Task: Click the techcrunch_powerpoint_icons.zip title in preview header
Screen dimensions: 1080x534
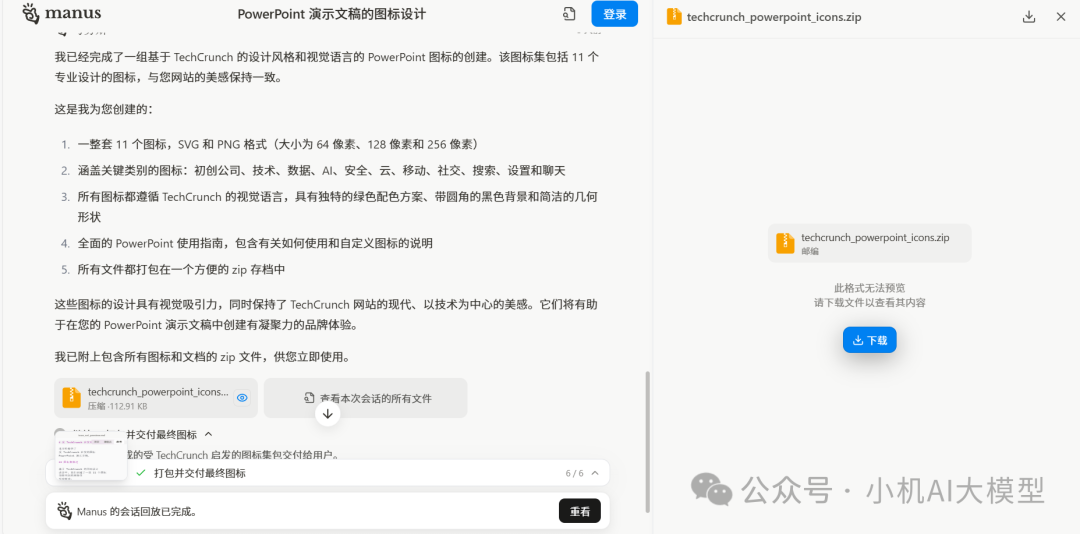Action: [x=774, y=17]
